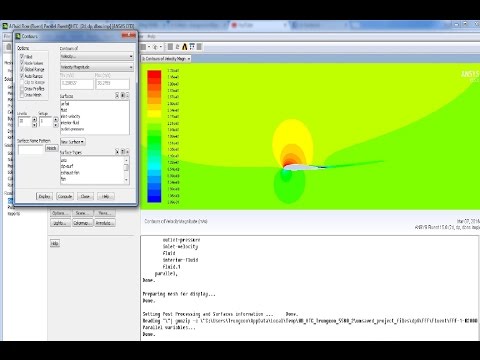Select the airfoil surface in Surfaces list
Screen dimensions: 480x360
[94, 104]
